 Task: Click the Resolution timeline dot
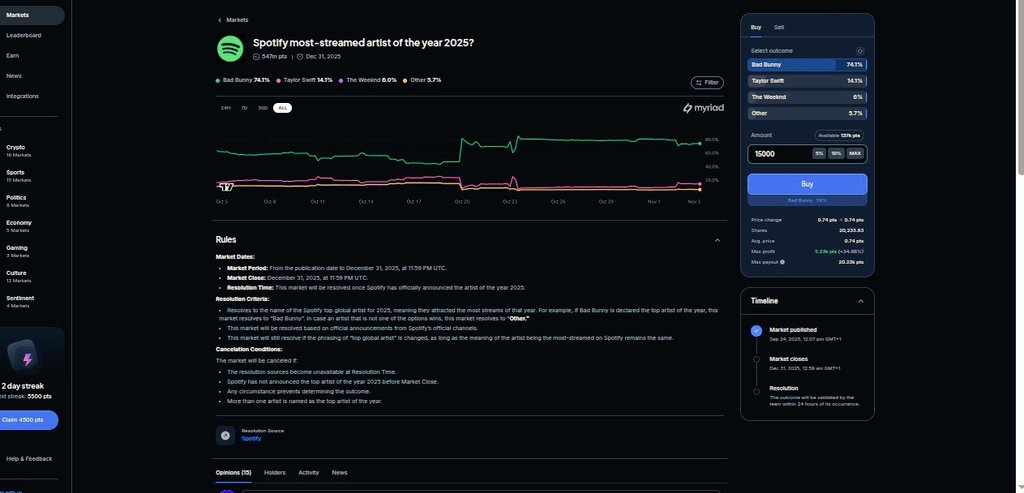click(756, 392)
